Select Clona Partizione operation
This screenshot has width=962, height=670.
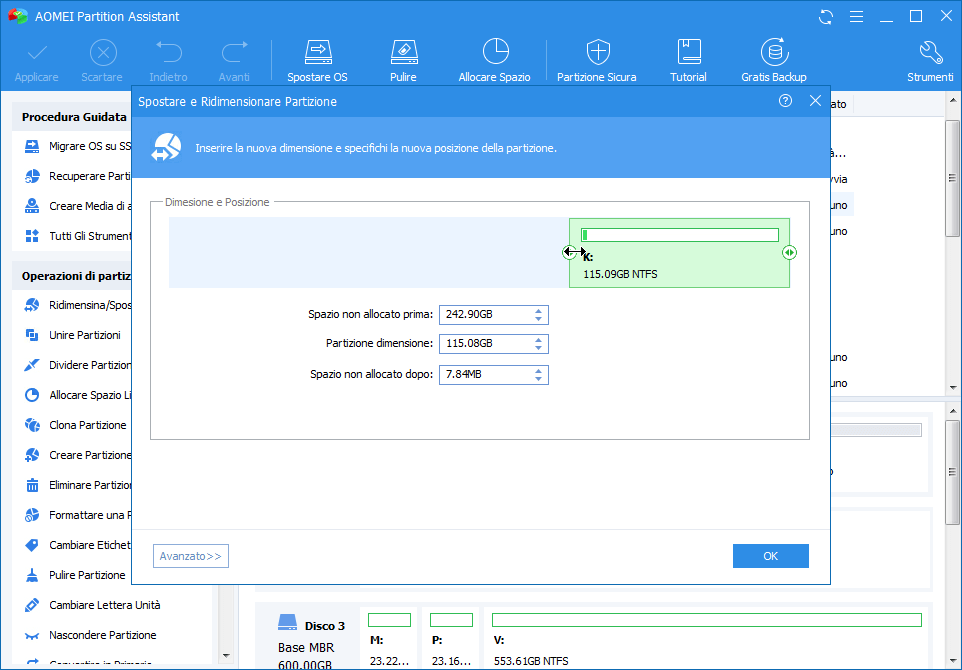[x=75, y=425]
